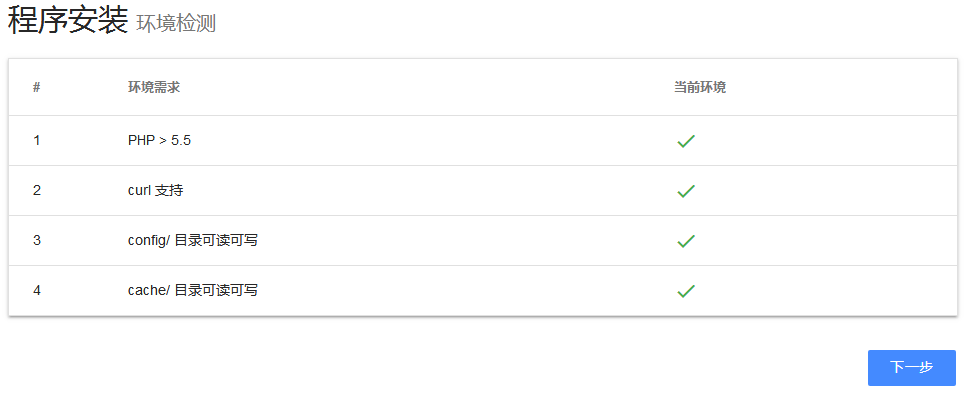Click the 程序安装 page title
968x401 pixels.
tap(68, 20)
